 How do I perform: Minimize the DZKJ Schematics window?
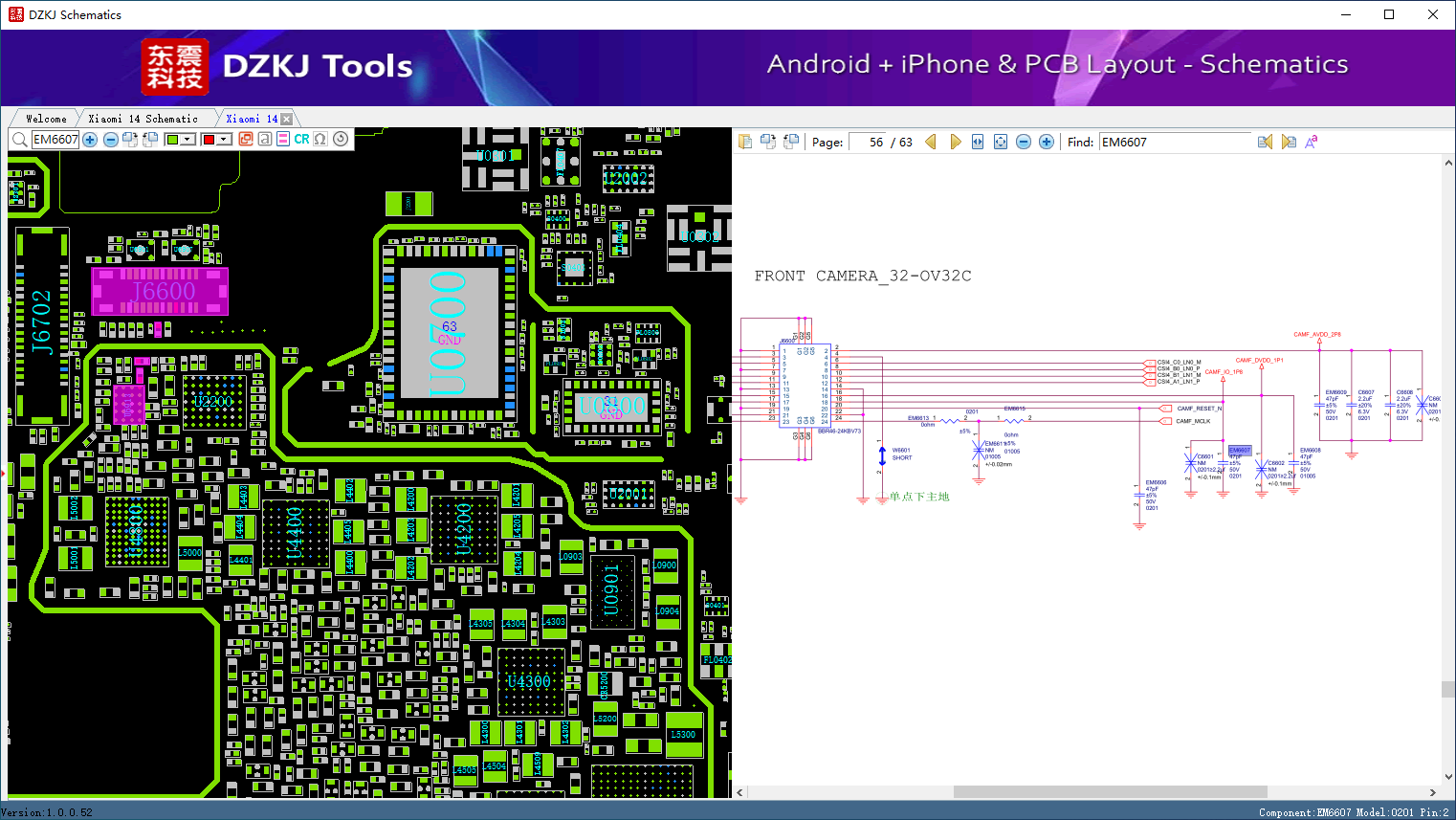(1346, 14)
